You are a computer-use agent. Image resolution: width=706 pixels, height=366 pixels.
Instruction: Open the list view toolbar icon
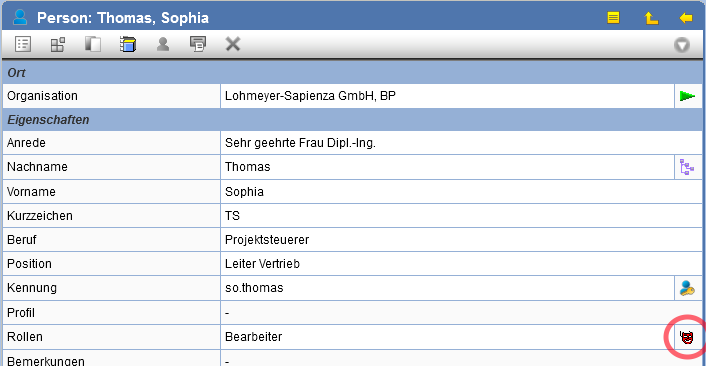(23, 44)
